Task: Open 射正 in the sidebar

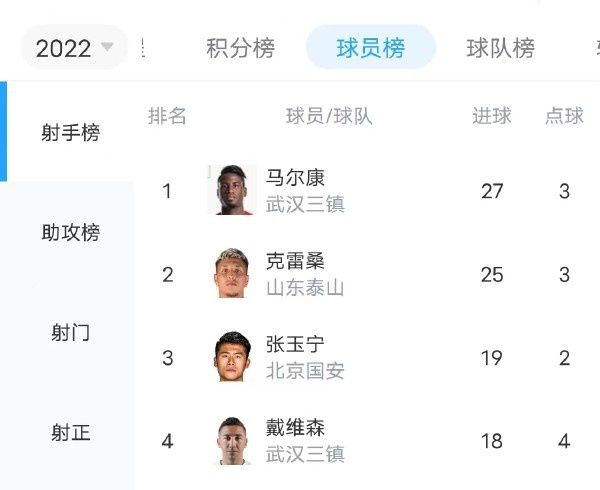Action: [x=70, y=432]
